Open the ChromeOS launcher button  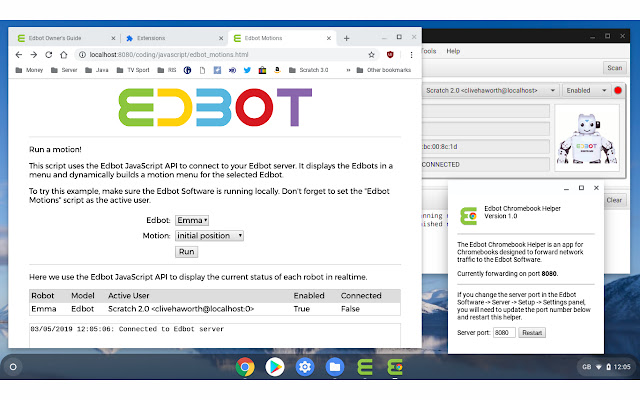pyautogui.click(x=13, y=367)
